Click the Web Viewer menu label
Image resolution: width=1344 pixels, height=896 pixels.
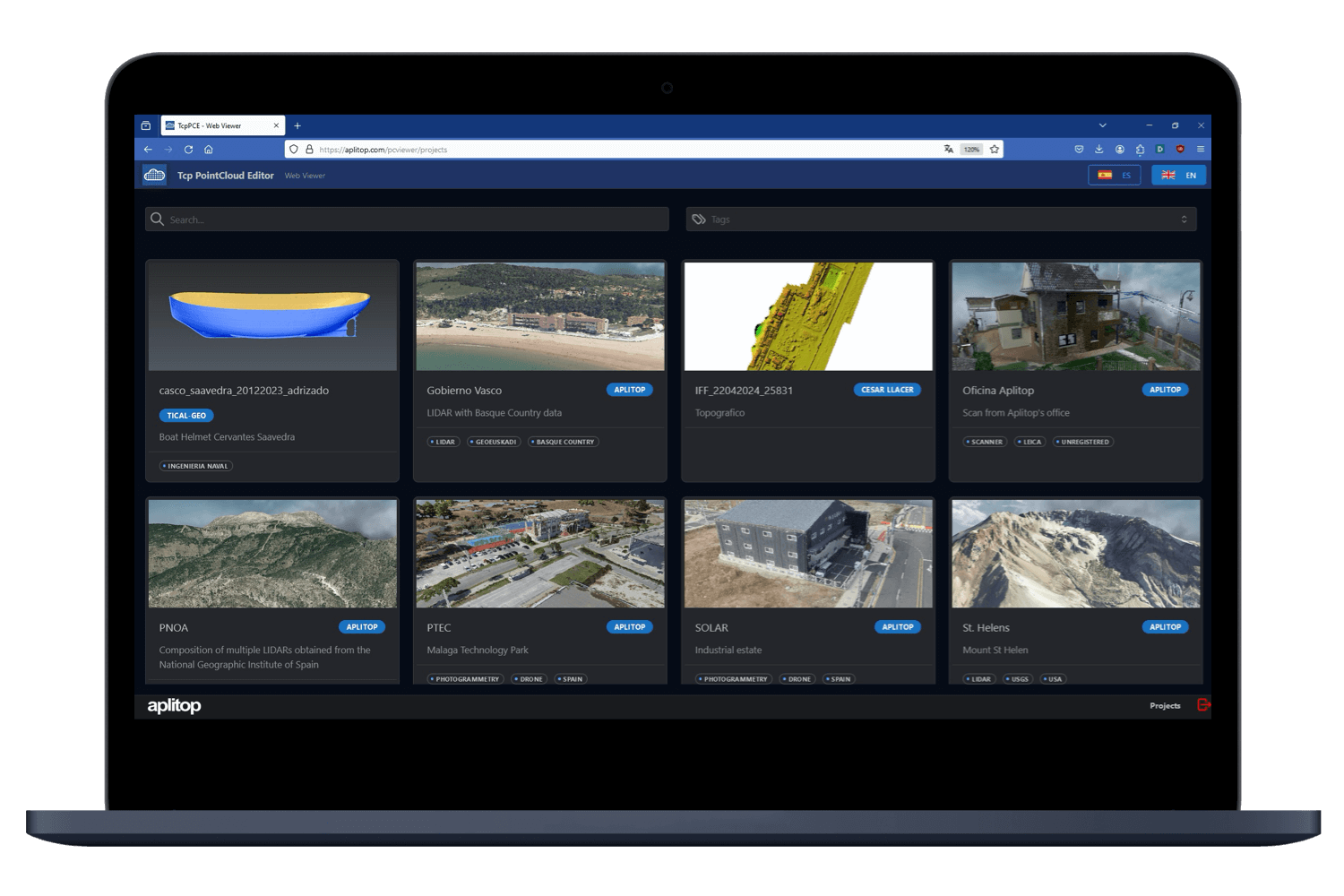(x=305, y=176)
